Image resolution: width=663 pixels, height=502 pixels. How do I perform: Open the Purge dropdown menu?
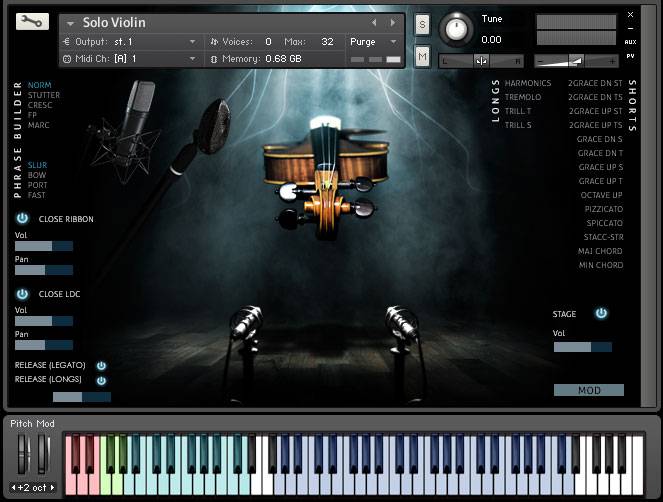coord(393,42)
